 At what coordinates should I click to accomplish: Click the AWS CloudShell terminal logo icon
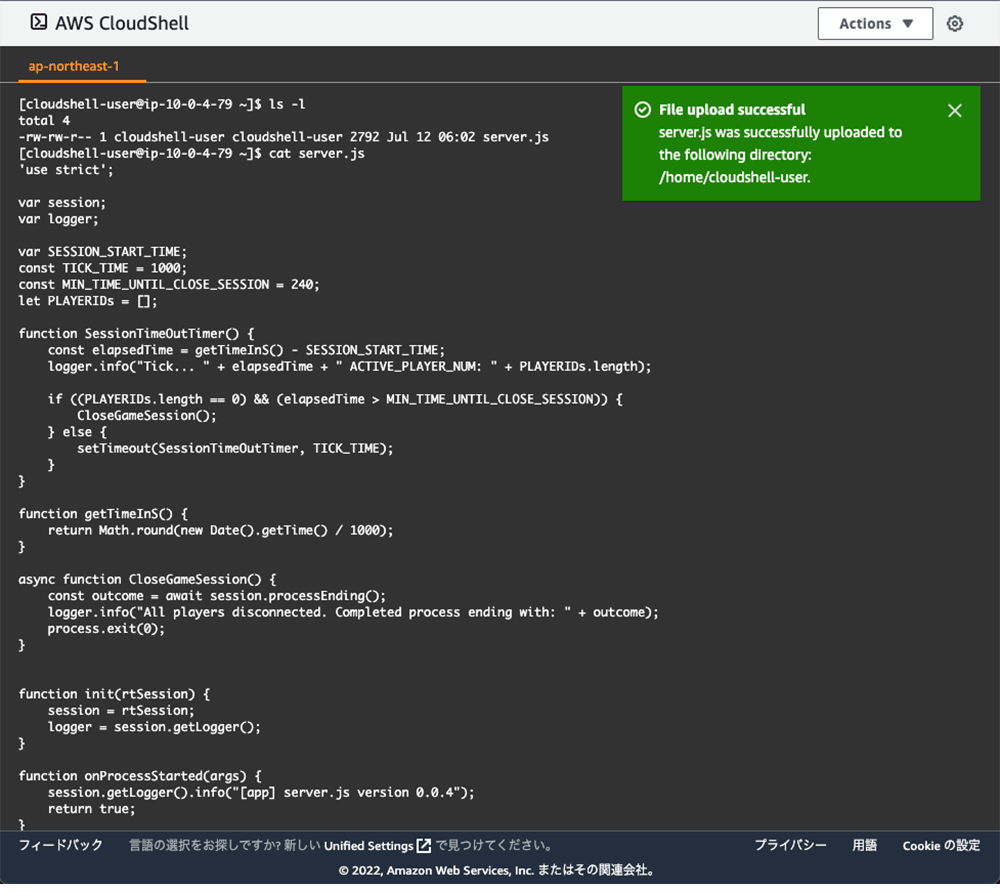pos(39,22)
